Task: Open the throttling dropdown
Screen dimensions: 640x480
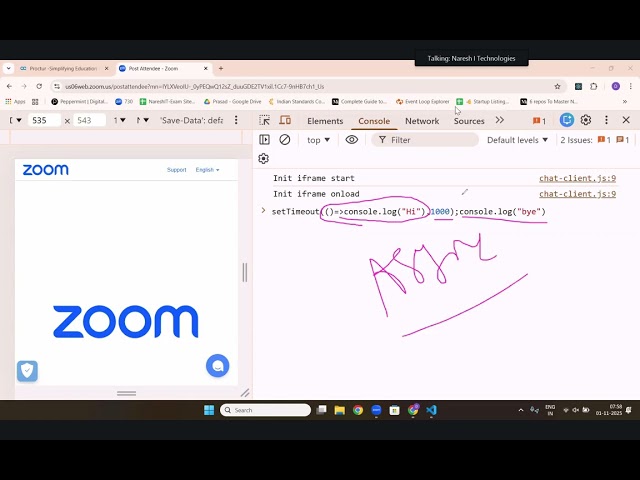Action: pyautogui.click(x=142, y=120)
